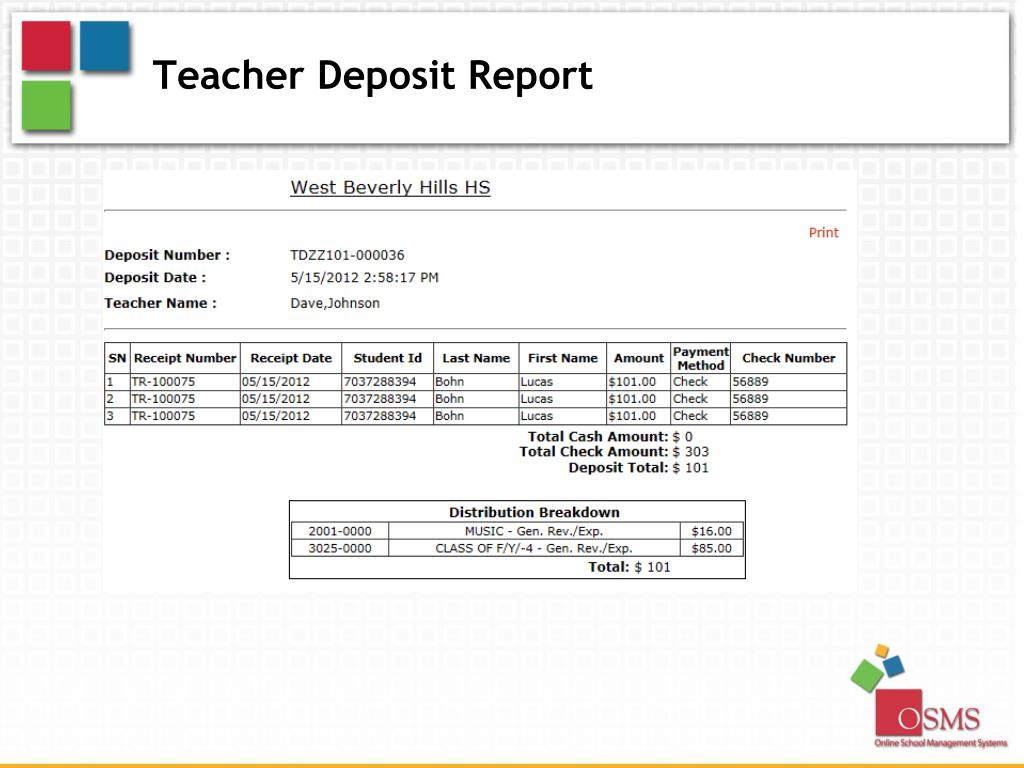Select receipt TR-100075 in row SN 1
The height and width of the screenshot is (768, 1024).
[x=163, y=381]
